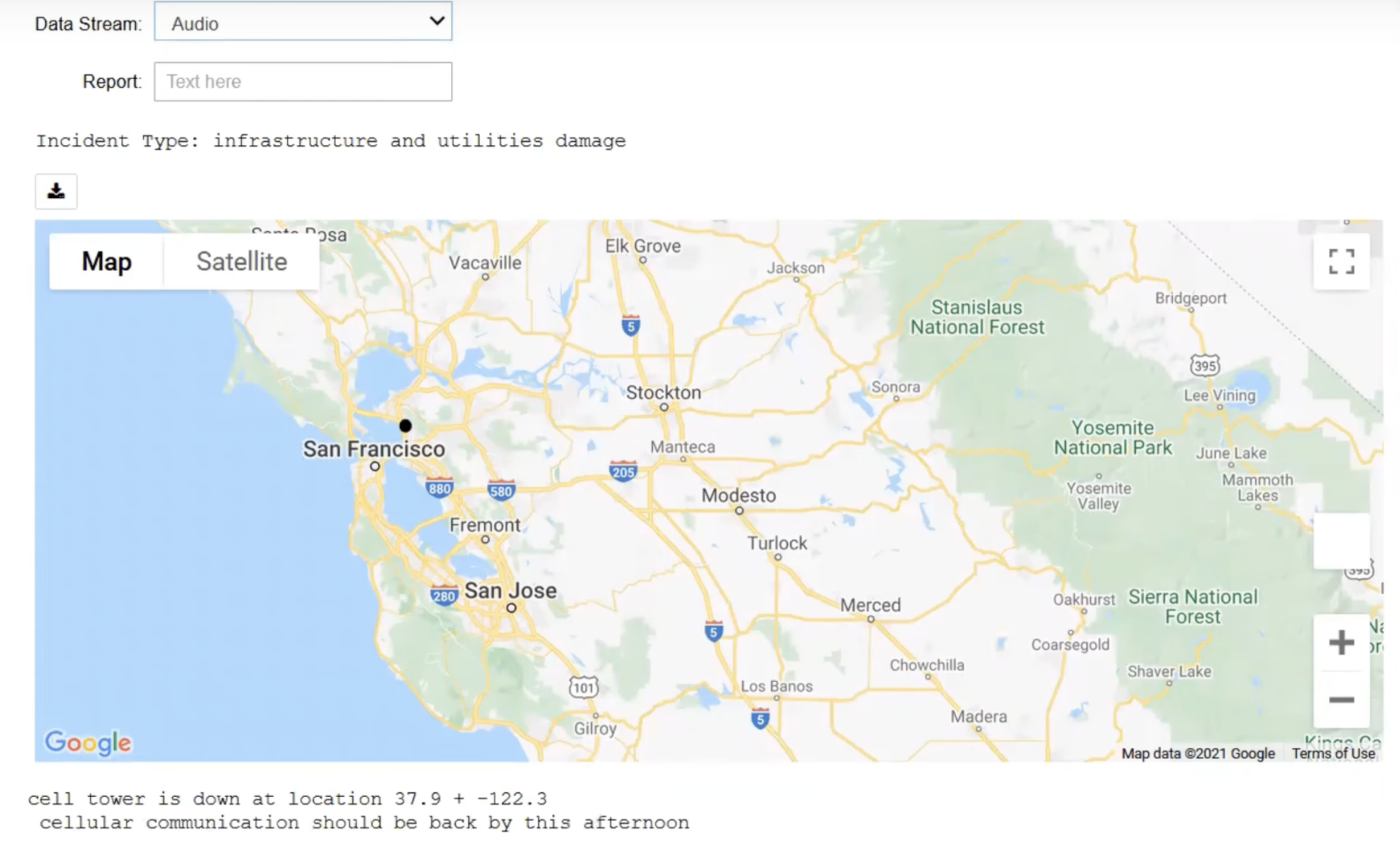Click the Bridgeport town label
Viewport: 1400px width, 841px height.
(x=1191, y=298)
